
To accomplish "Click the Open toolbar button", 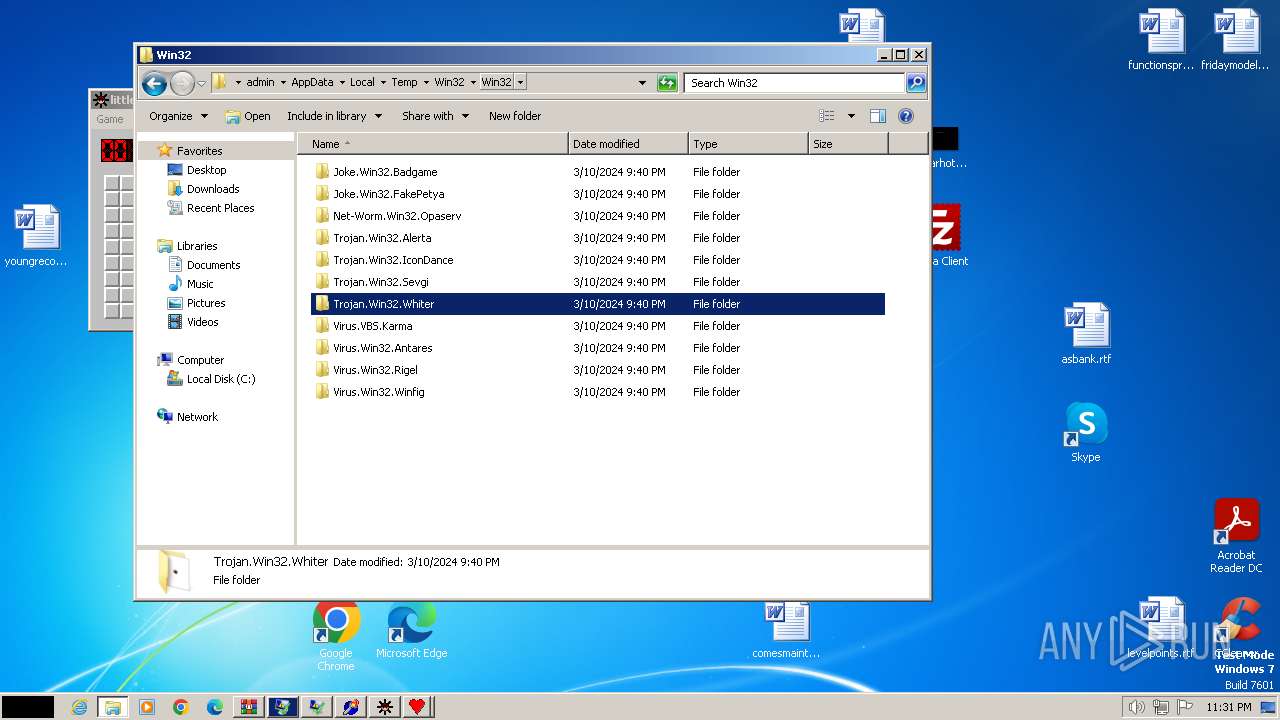I will pos(247,116).
